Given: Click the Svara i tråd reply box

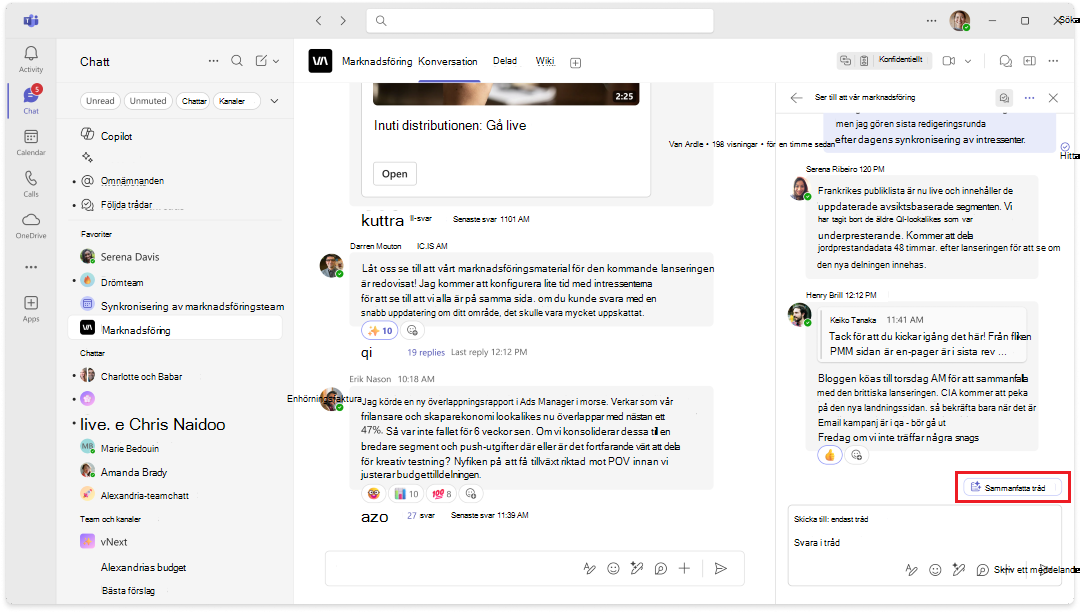Looking at the screenshot, I should (923, 542).
